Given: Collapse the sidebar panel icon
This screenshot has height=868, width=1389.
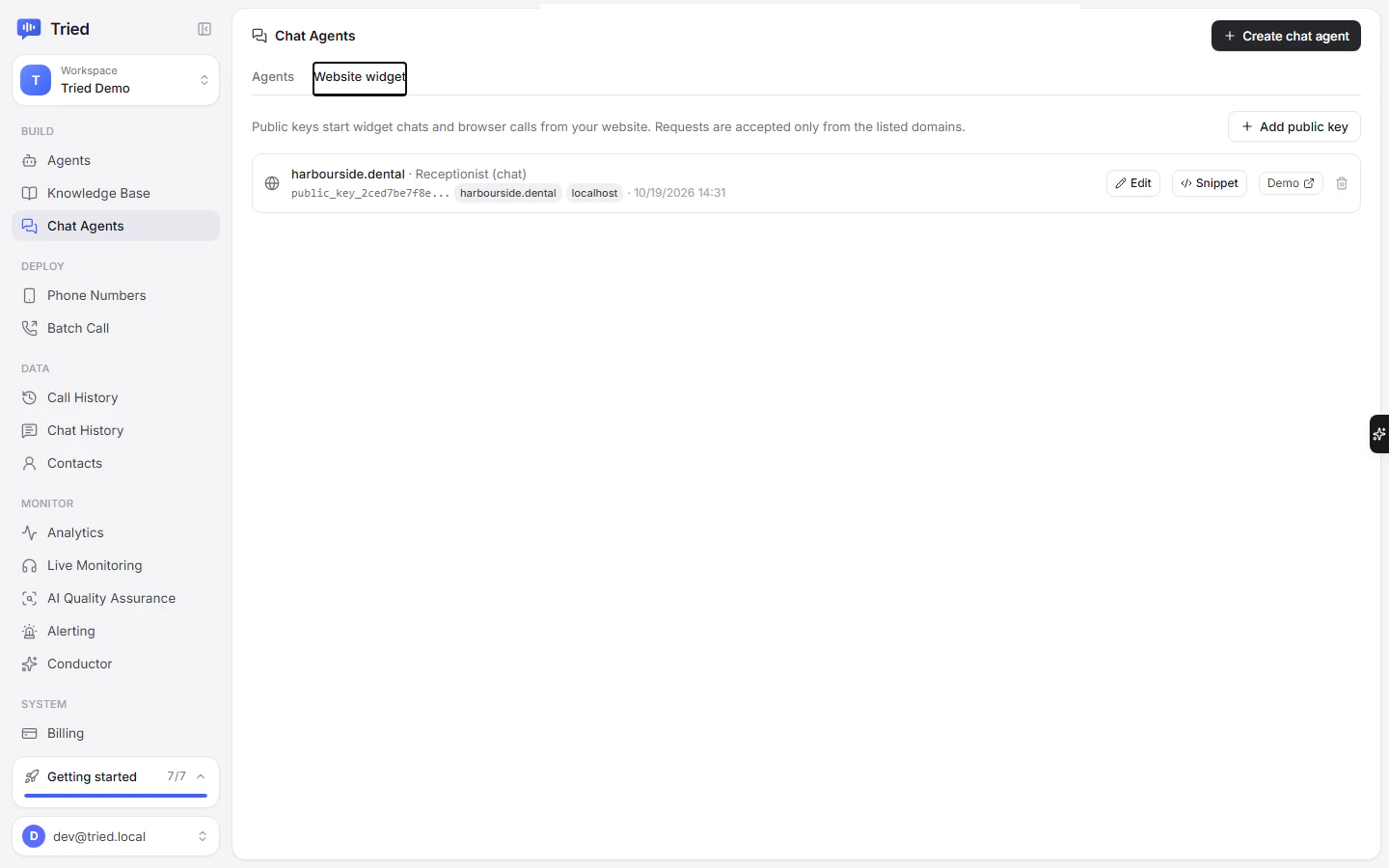Looking at the screenshot, I should click(204, 29).
